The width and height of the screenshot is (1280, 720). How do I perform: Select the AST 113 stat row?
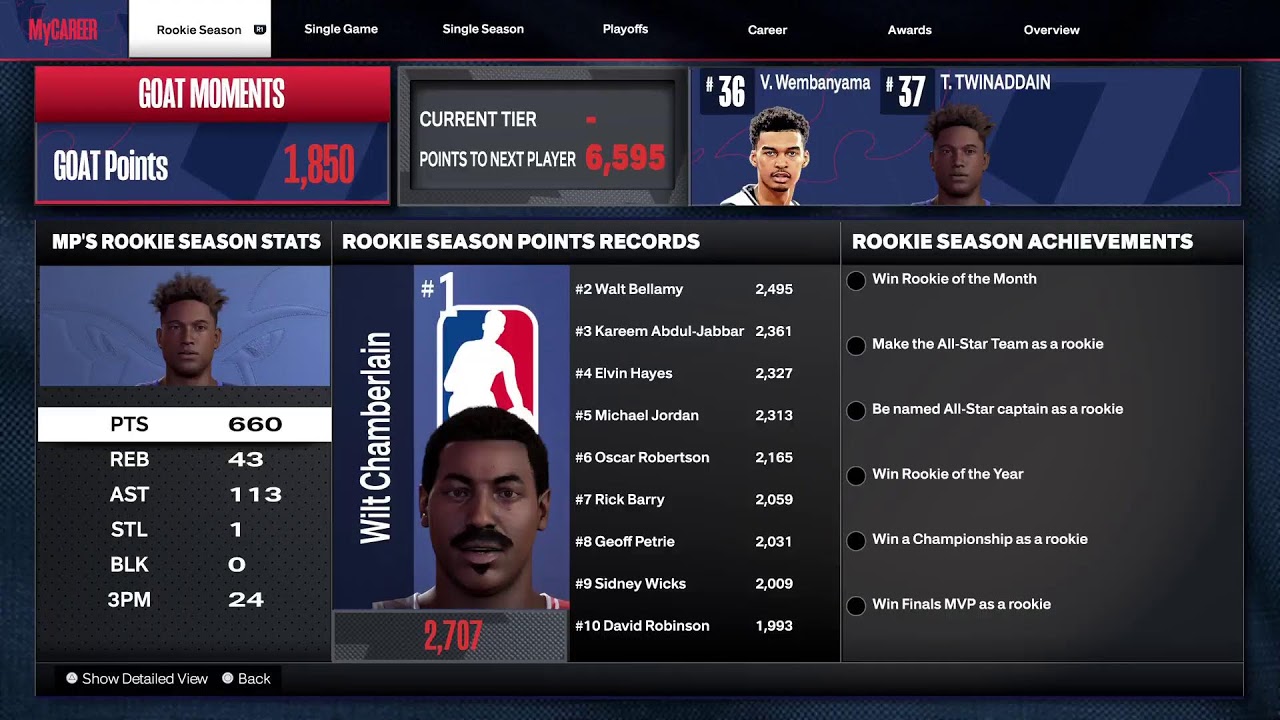point(184,494)
